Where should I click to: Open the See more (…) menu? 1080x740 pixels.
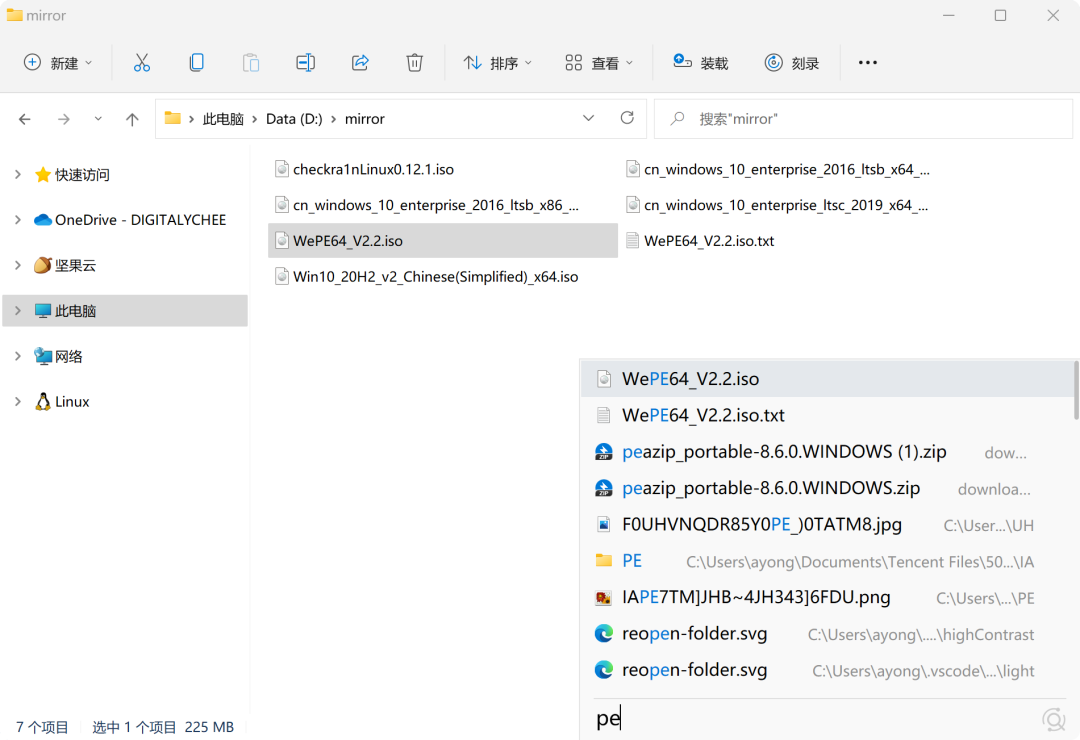coord(867,62)
